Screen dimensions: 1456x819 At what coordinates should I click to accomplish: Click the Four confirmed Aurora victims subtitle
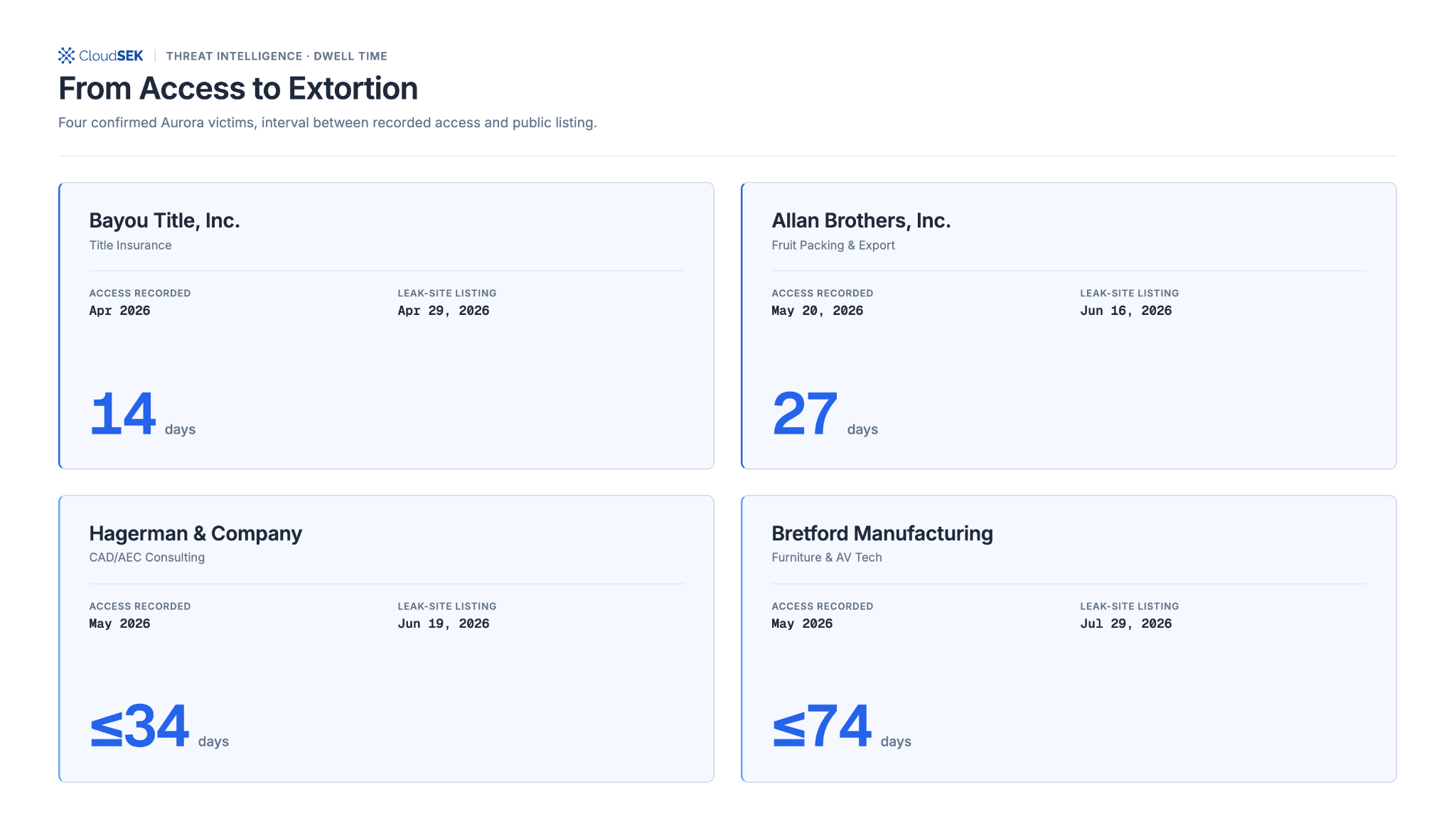coord(328,122)
